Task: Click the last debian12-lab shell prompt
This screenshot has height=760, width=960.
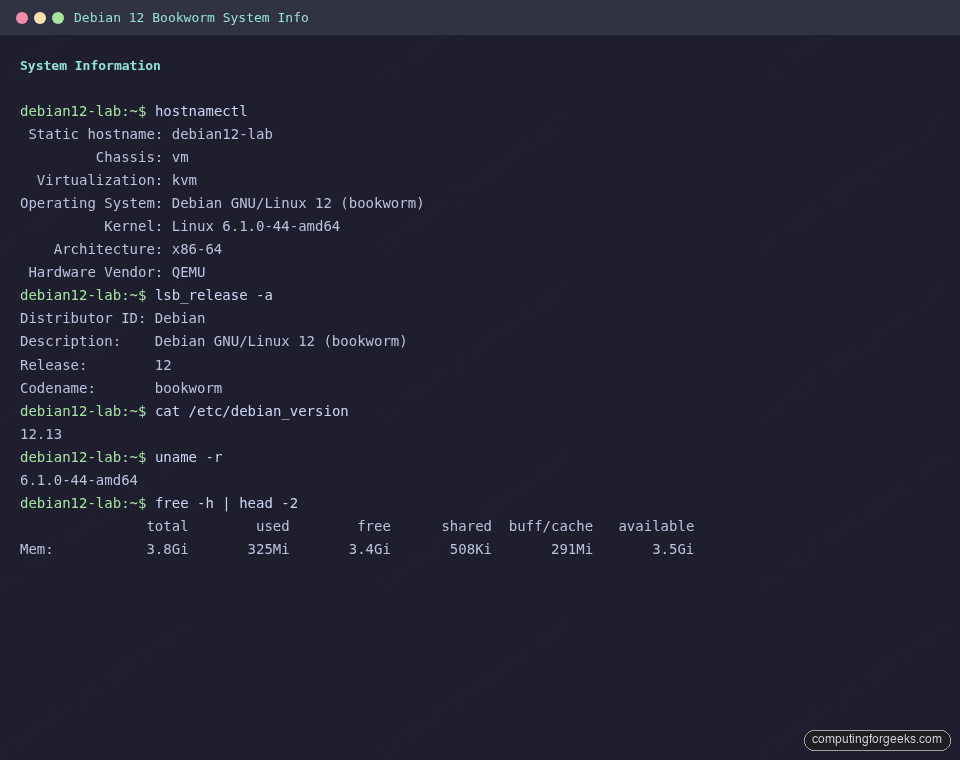Action: [83, 503]
